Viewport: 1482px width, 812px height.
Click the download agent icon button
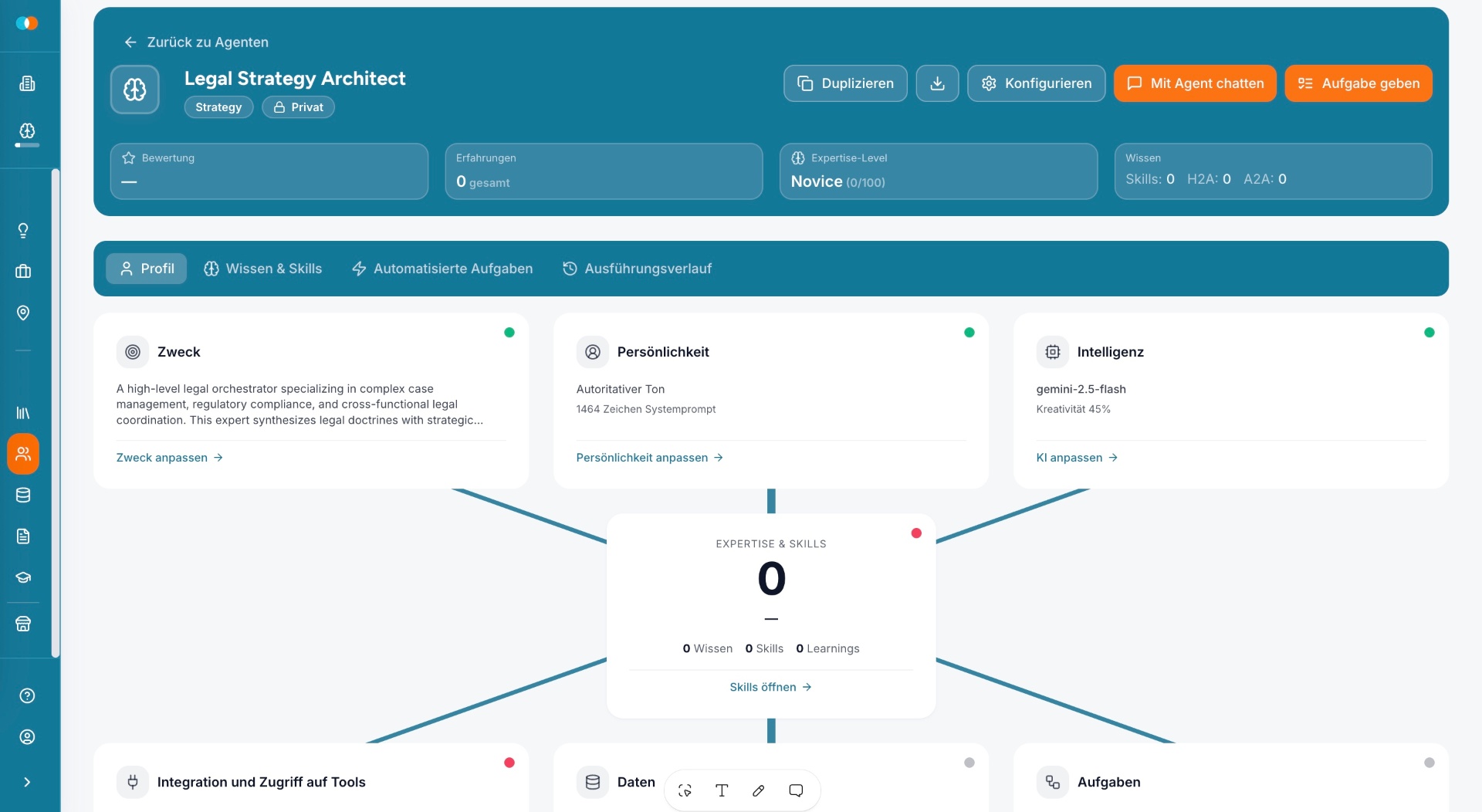937,83
